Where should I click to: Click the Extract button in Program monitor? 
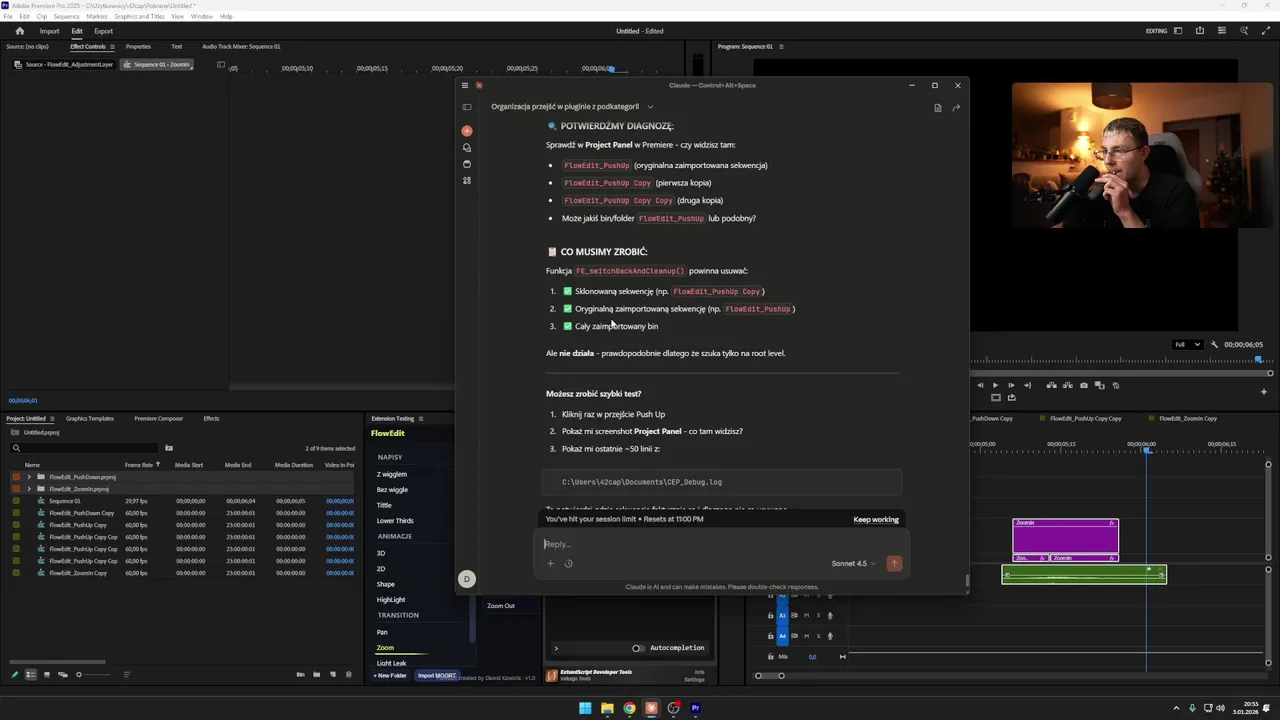click(1068, 385)
